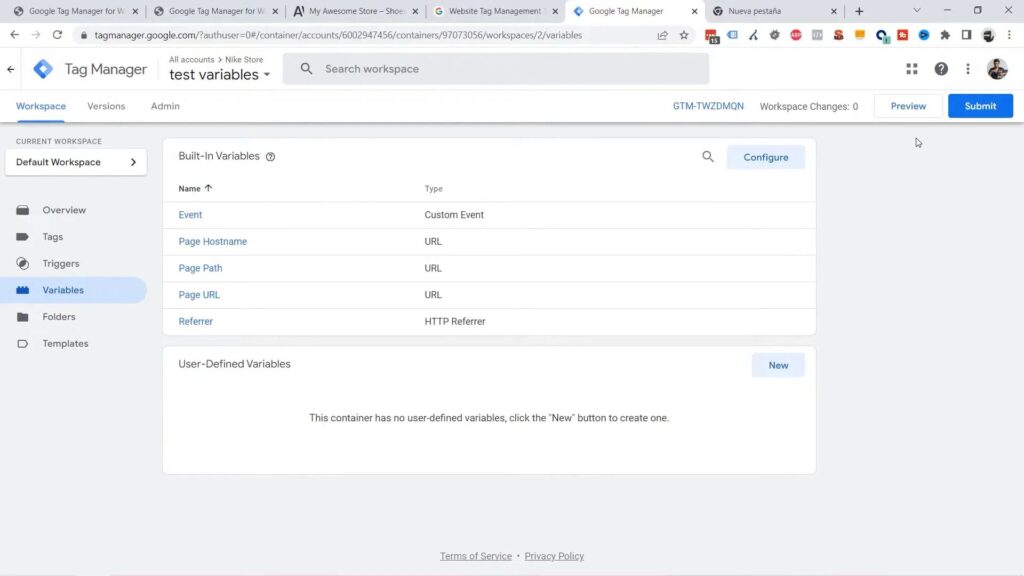Viewport: 1024px width, 576px height.
Task: Click the Variables brick icon in sidebar
Action: (23, 290)
